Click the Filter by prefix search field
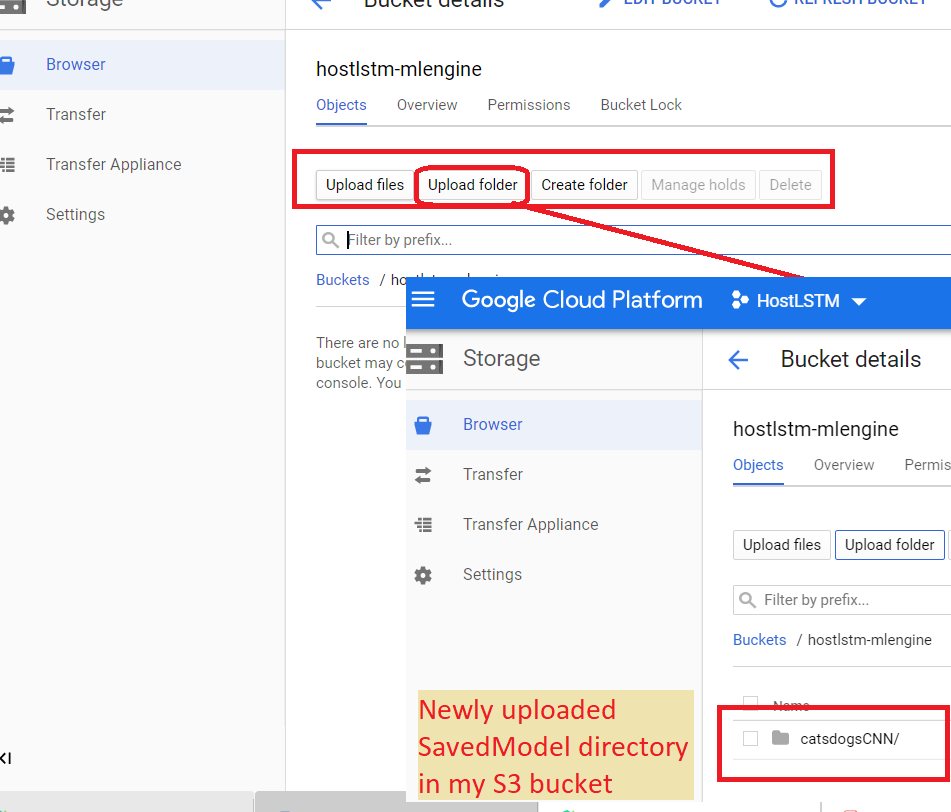Viewport: 951px width, 812px height. 640,240
